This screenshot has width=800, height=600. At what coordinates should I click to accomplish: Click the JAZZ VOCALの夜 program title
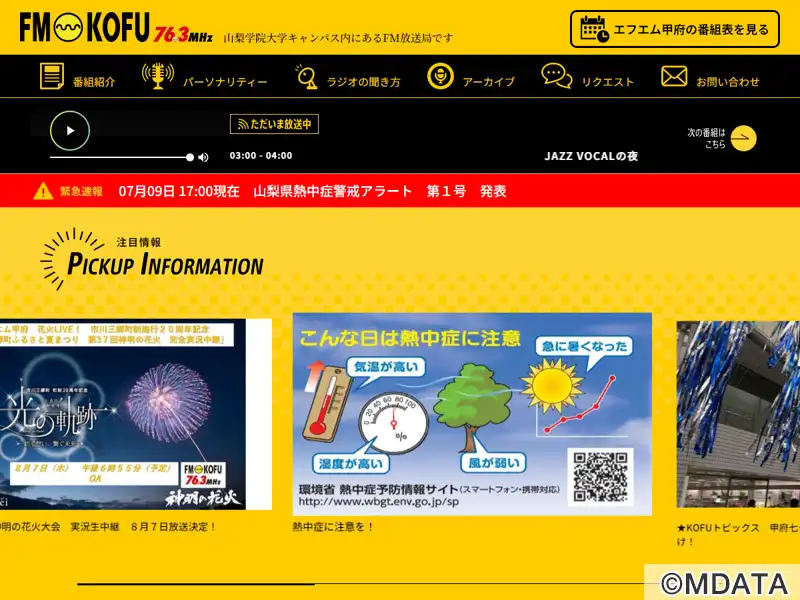(591, 156)
